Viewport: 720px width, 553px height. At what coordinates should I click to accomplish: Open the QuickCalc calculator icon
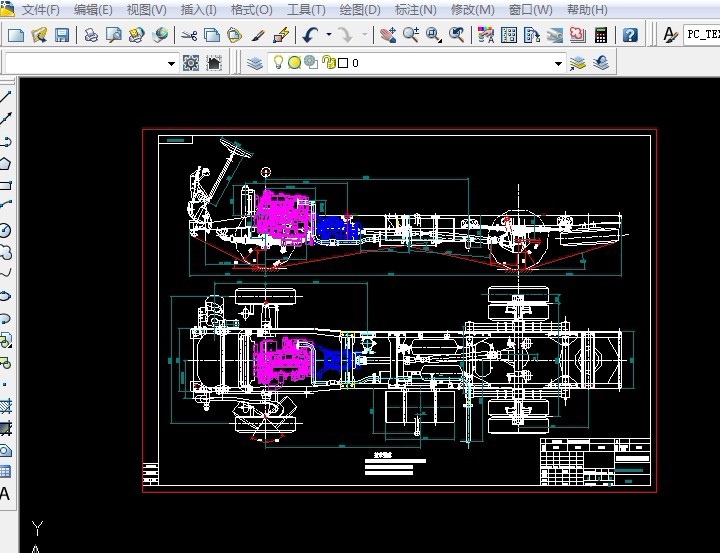point(601,35)
